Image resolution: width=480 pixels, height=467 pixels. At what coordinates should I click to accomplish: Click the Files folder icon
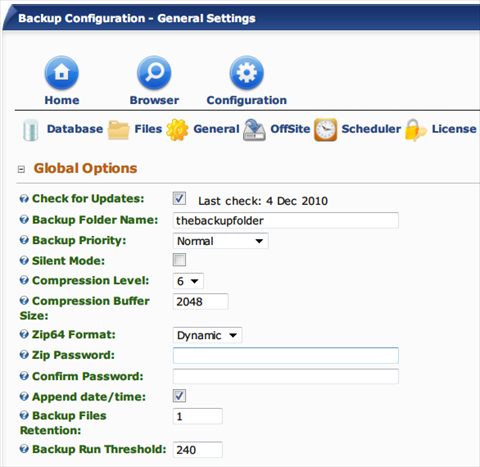[118, 130]
